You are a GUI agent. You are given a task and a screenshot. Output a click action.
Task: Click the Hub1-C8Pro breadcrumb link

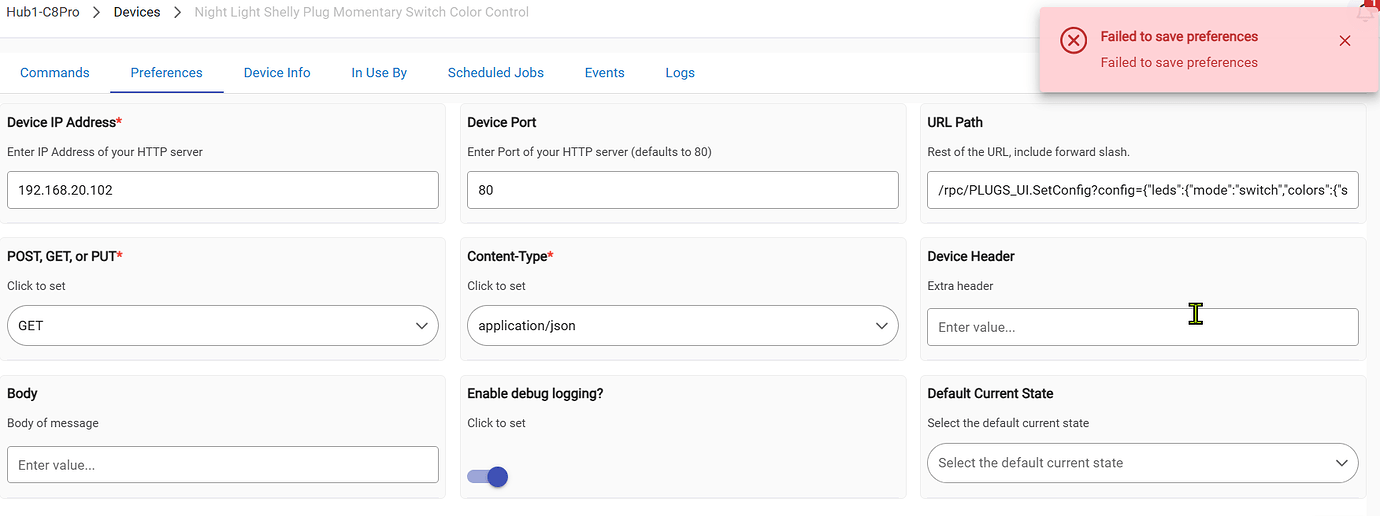pos(43,12)
